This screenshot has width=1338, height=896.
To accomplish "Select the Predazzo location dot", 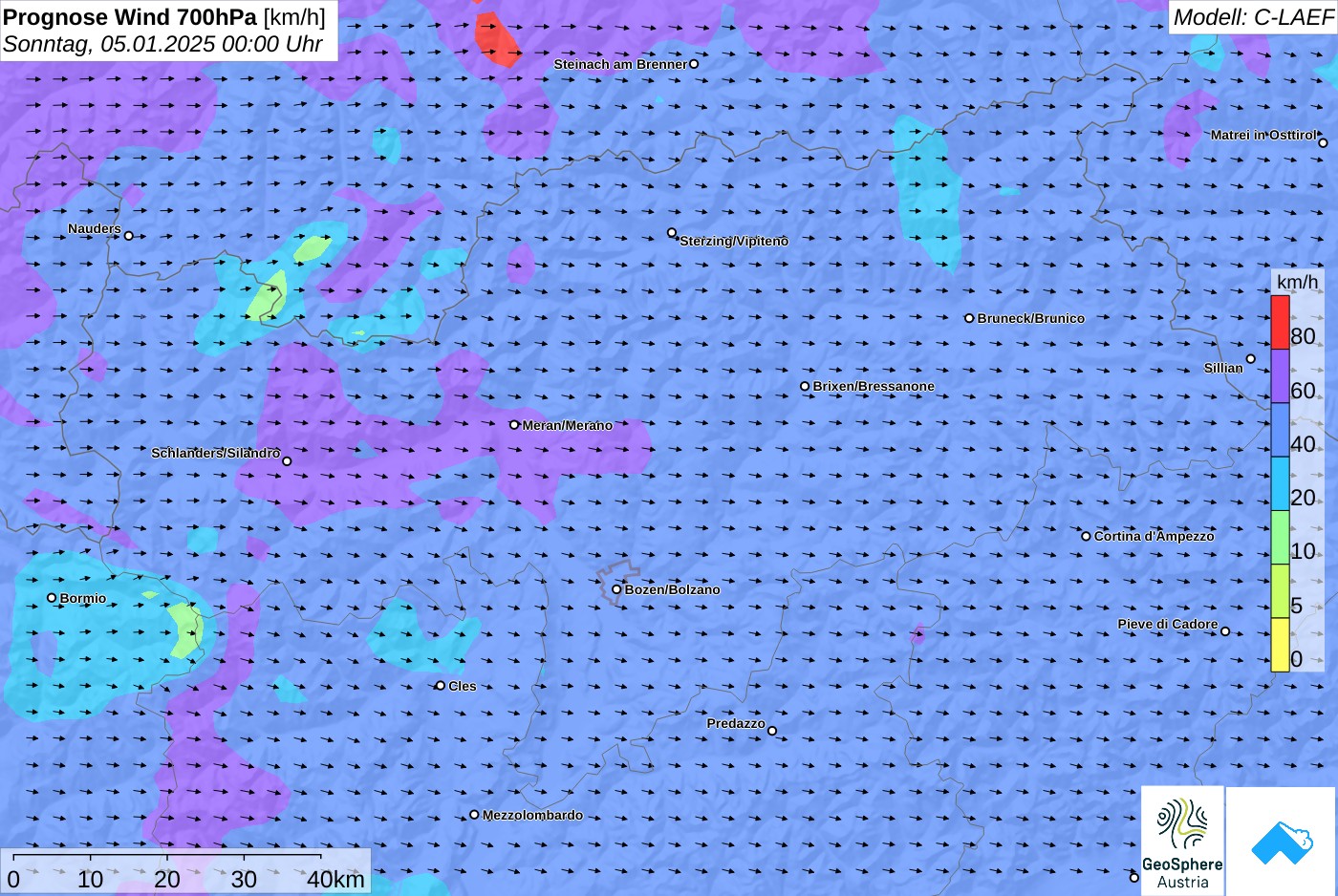I will [772, 731].
